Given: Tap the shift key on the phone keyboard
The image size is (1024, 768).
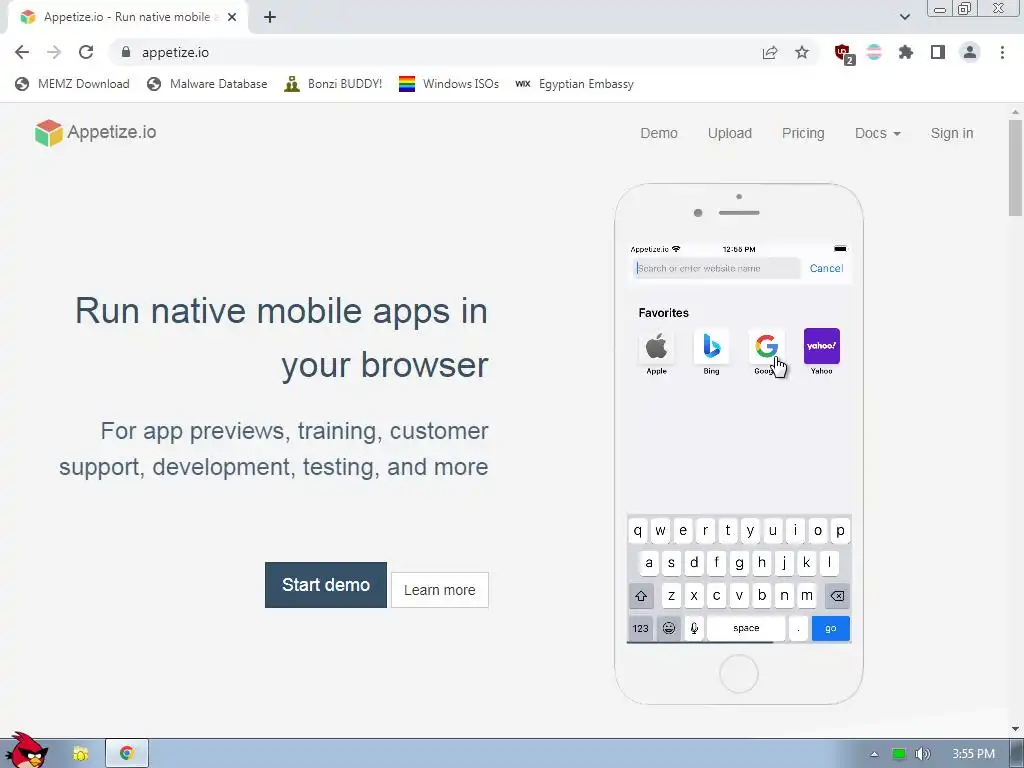Looking at the screenshot, I should (641, 596).
